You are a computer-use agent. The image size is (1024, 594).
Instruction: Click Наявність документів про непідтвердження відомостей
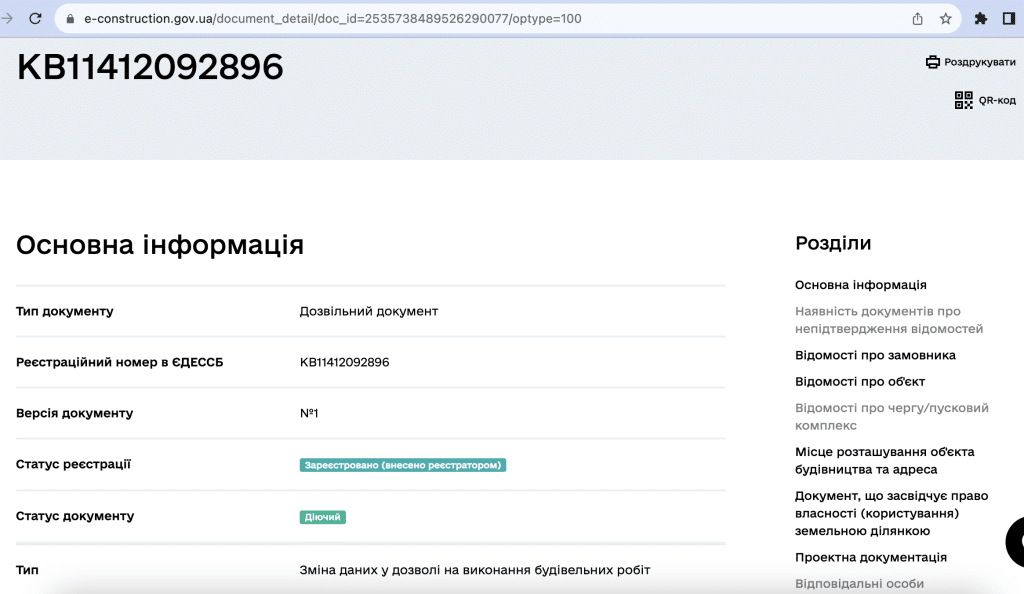pyautogui.click(x=888, y=320)
